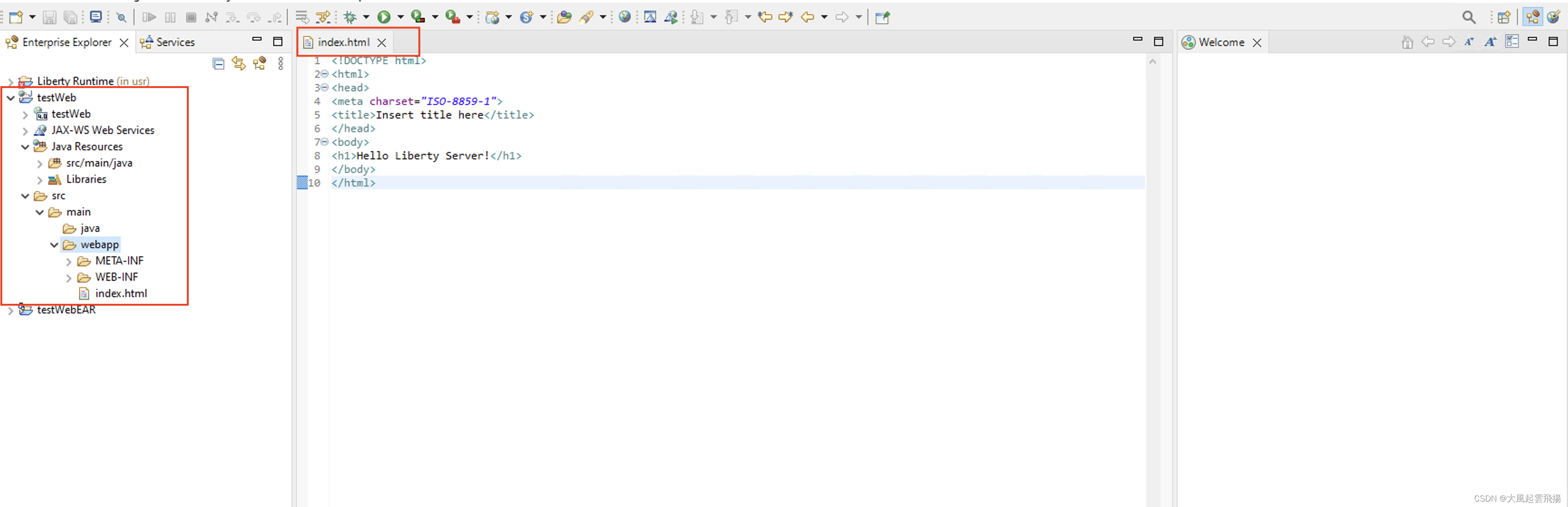Image resolution: width=1568 pixels, height=507 pixels.
Task: Click the Home icon in the Welcome view
Action: (x=1406, y=42)
